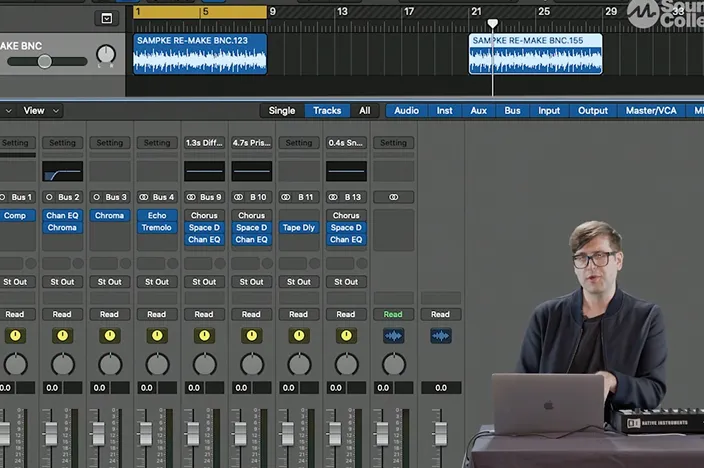The width and height of the screenshot is (704, 468).
Task: Toggle the Aux channel filter in the mixer
Action: point(479,110)
